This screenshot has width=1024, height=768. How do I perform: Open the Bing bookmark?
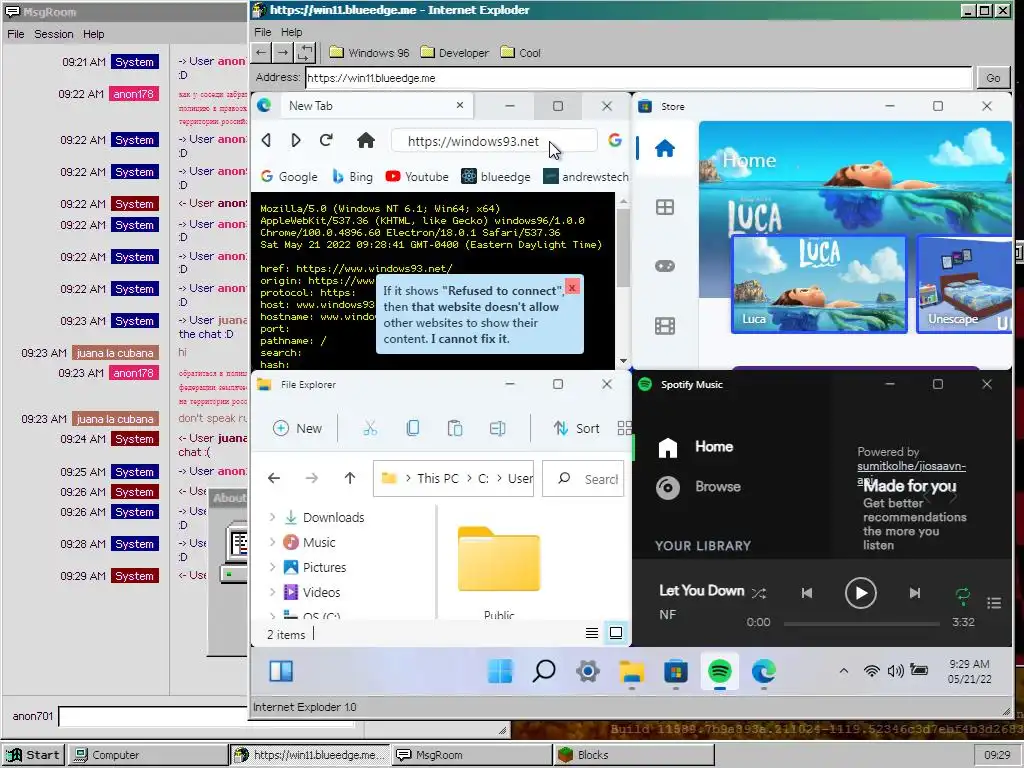(352, 176)
